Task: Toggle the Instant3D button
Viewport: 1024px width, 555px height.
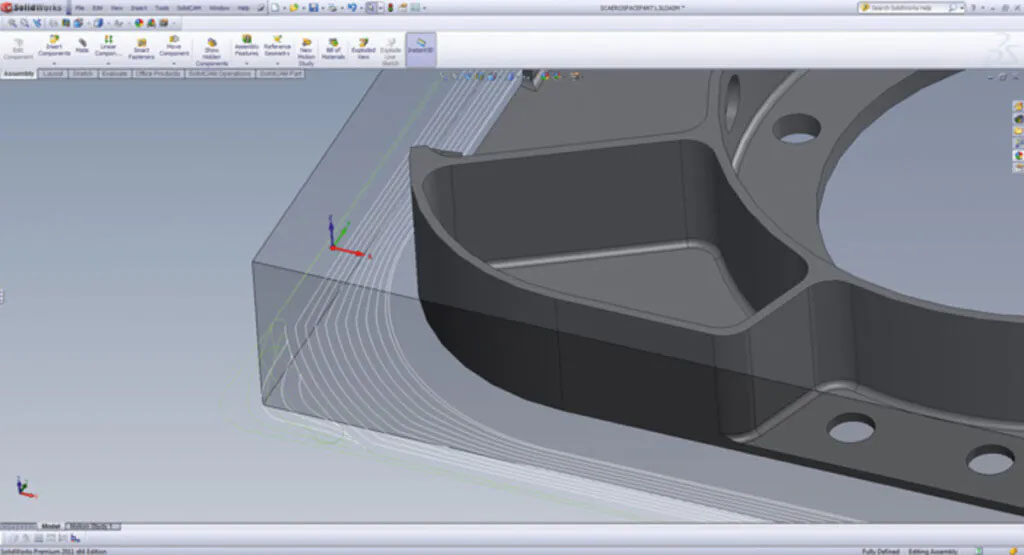Action: click(x=421, y=43)
